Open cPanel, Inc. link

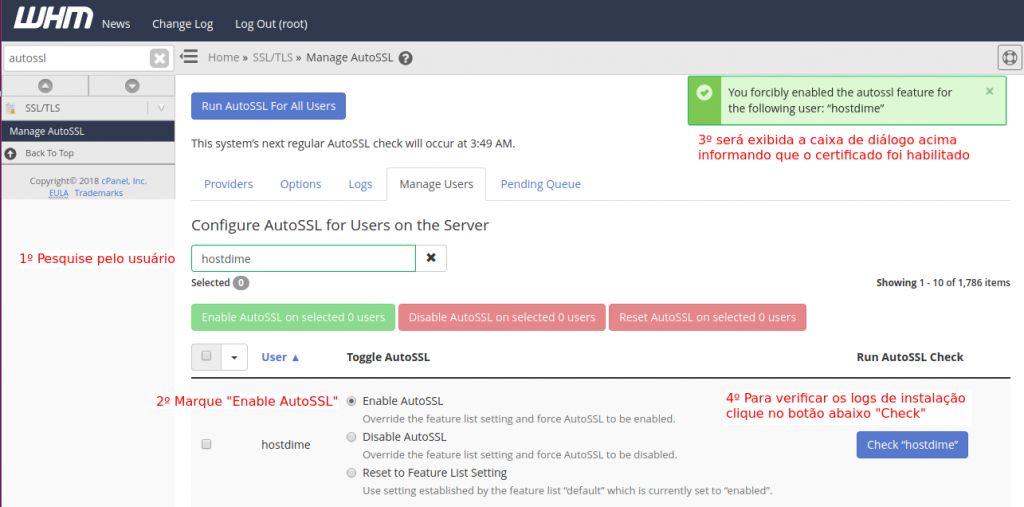coord(124,181)
